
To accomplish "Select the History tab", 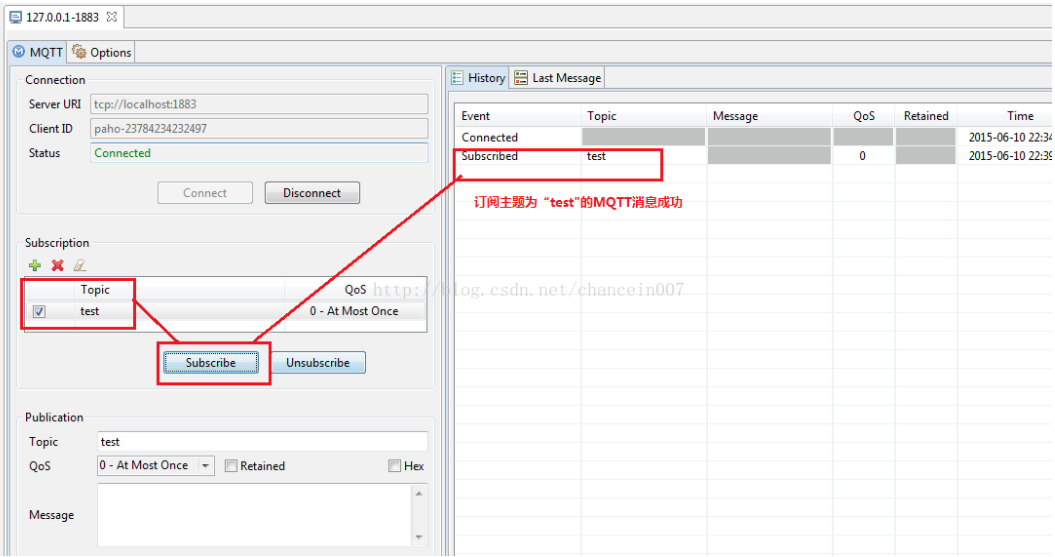I will click(478, 78).
